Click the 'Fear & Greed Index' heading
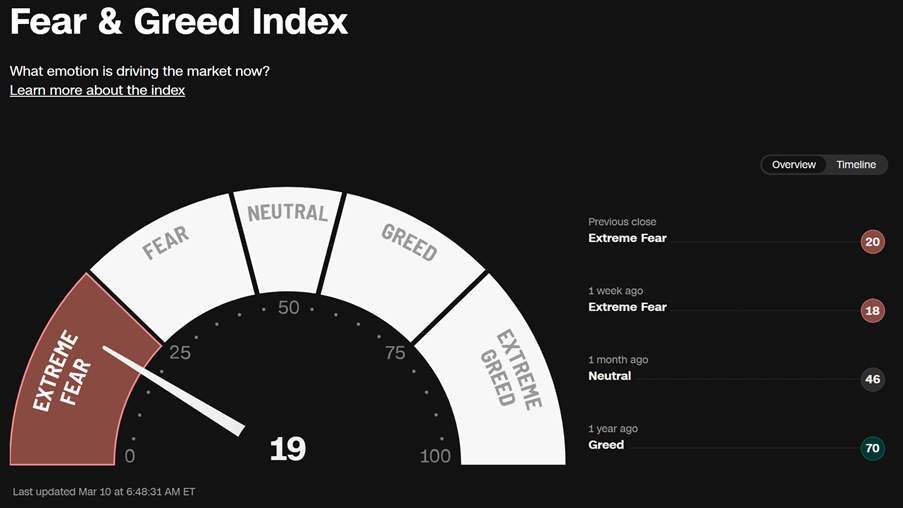903x508 pixels. point(179,21)
